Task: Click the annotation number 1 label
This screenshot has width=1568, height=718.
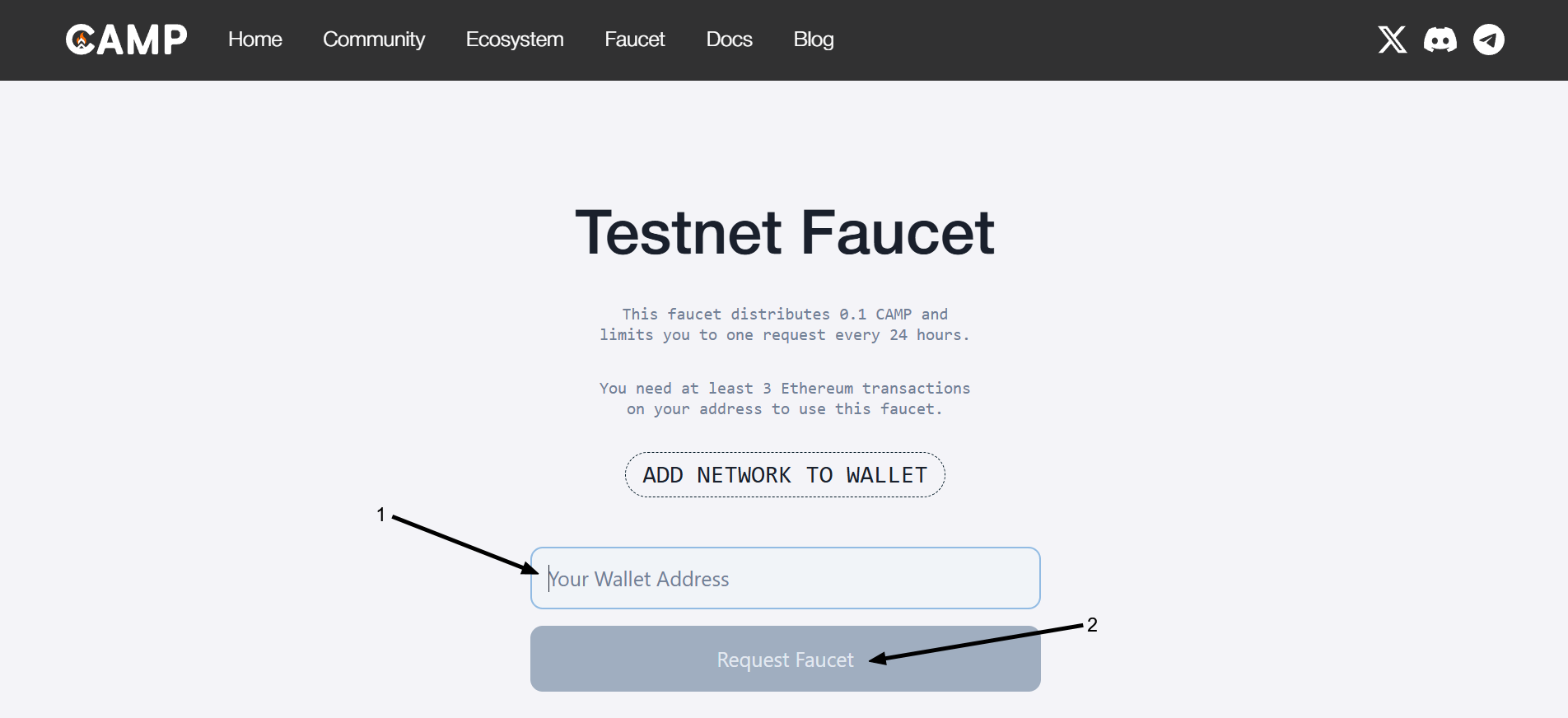Action: click(x=380, y=515)
